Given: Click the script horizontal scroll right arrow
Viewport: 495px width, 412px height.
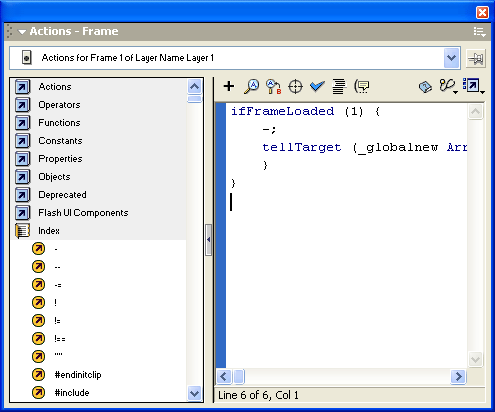Looking at the screenshot, I should click(x=458, y=377).
